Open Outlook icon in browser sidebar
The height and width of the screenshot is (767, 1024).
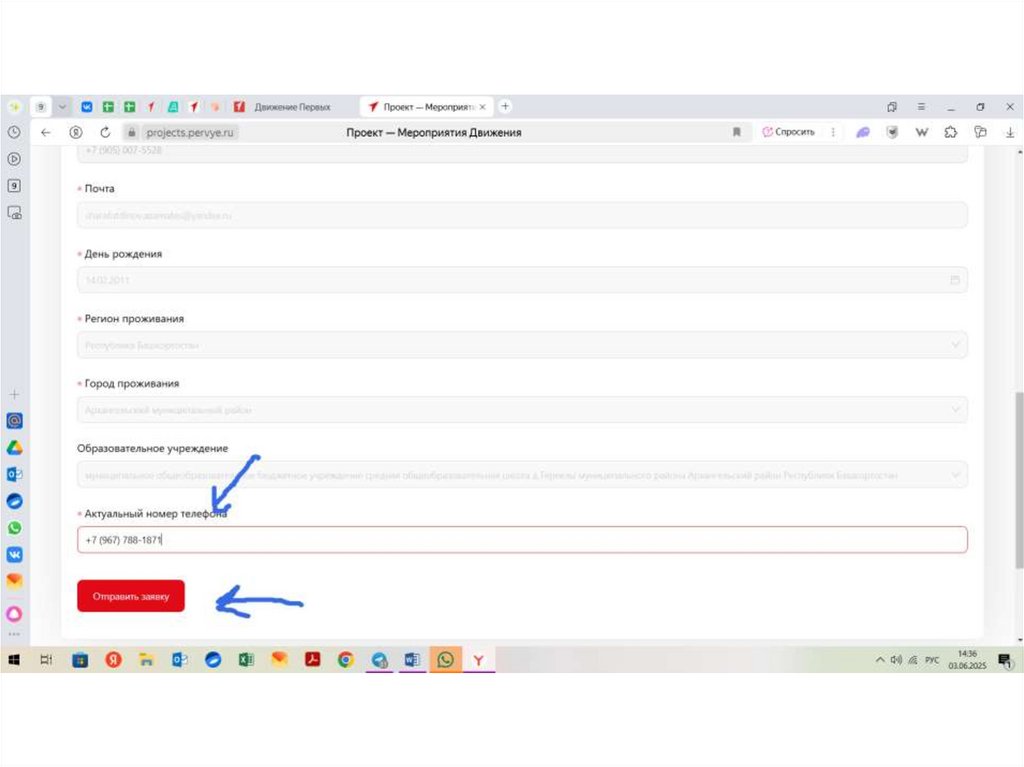point(14,474)
